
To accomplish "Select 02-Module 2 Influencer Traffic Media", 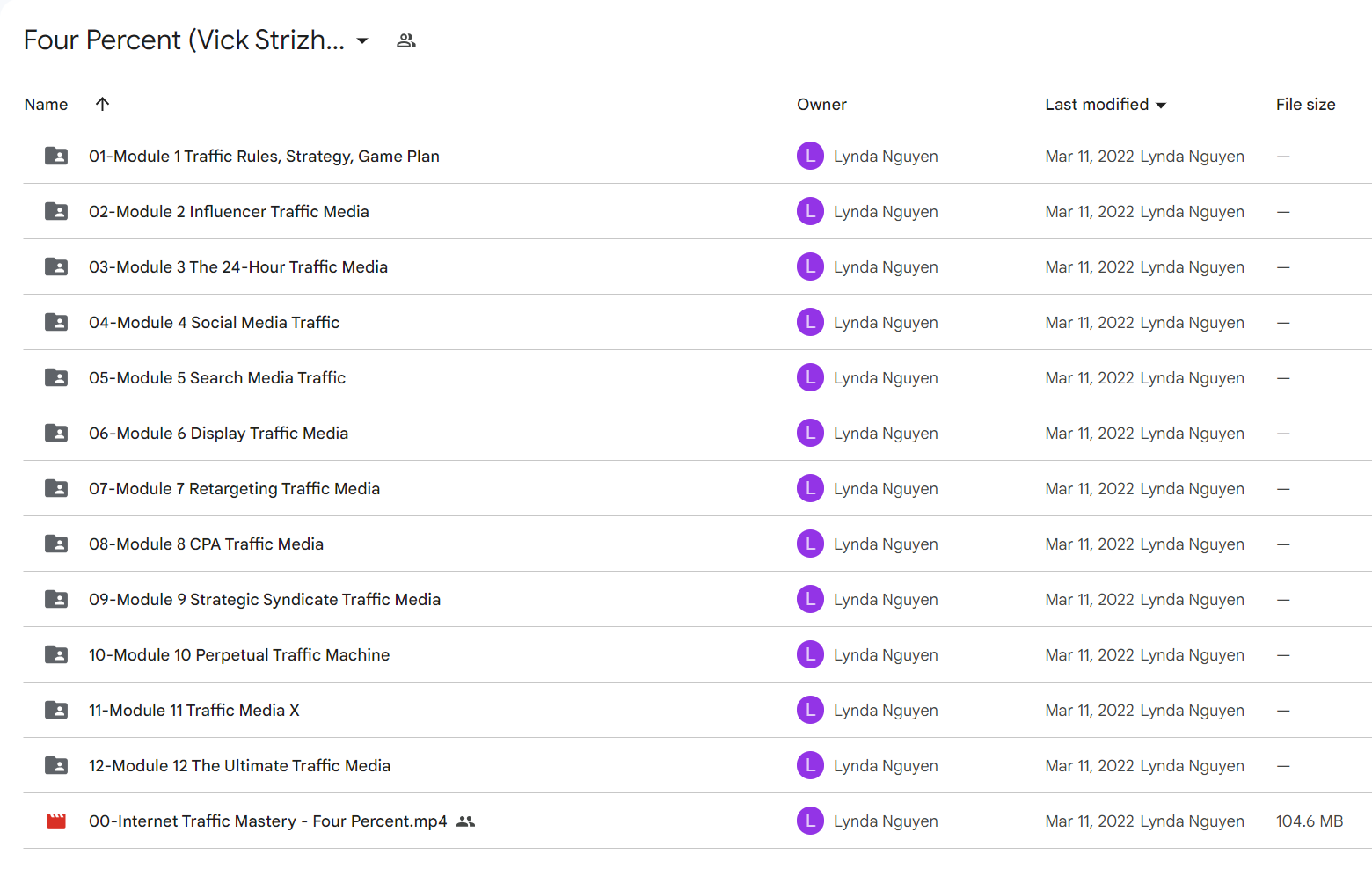I will tap(229, 212).
